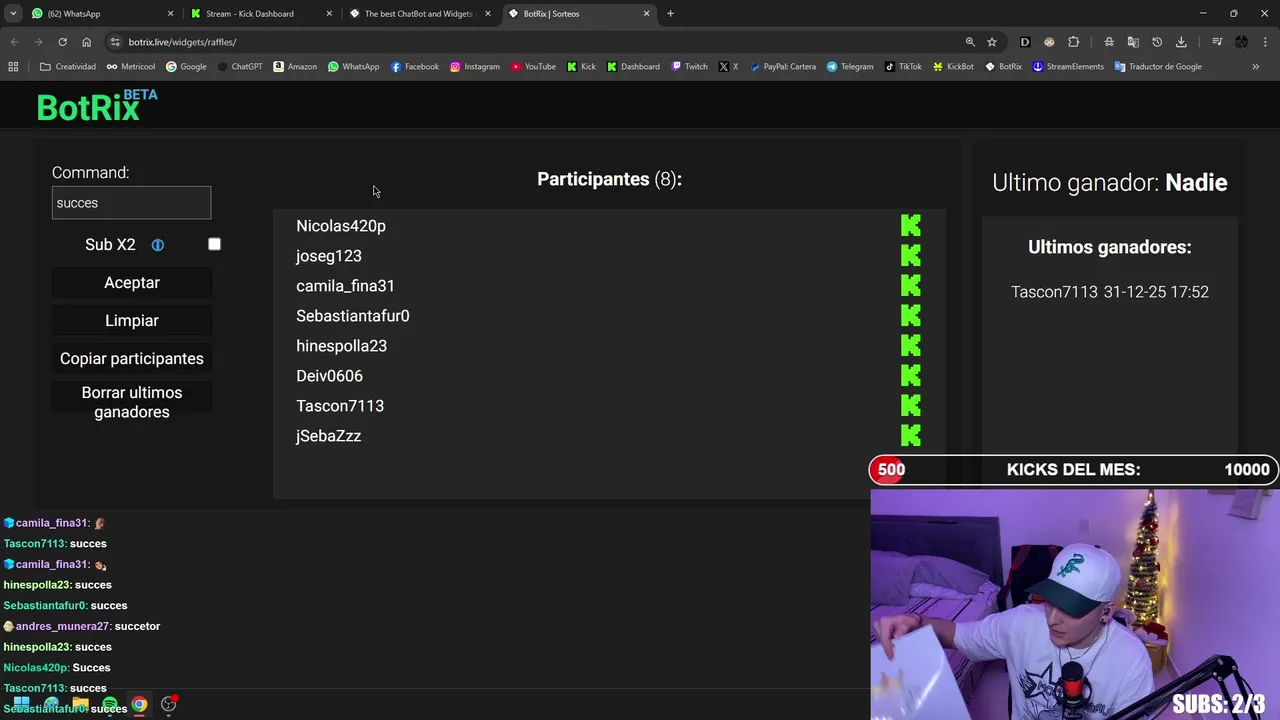Select participant Deiv0606
This screenshot has width=1280, height=720.
point(329,376)
